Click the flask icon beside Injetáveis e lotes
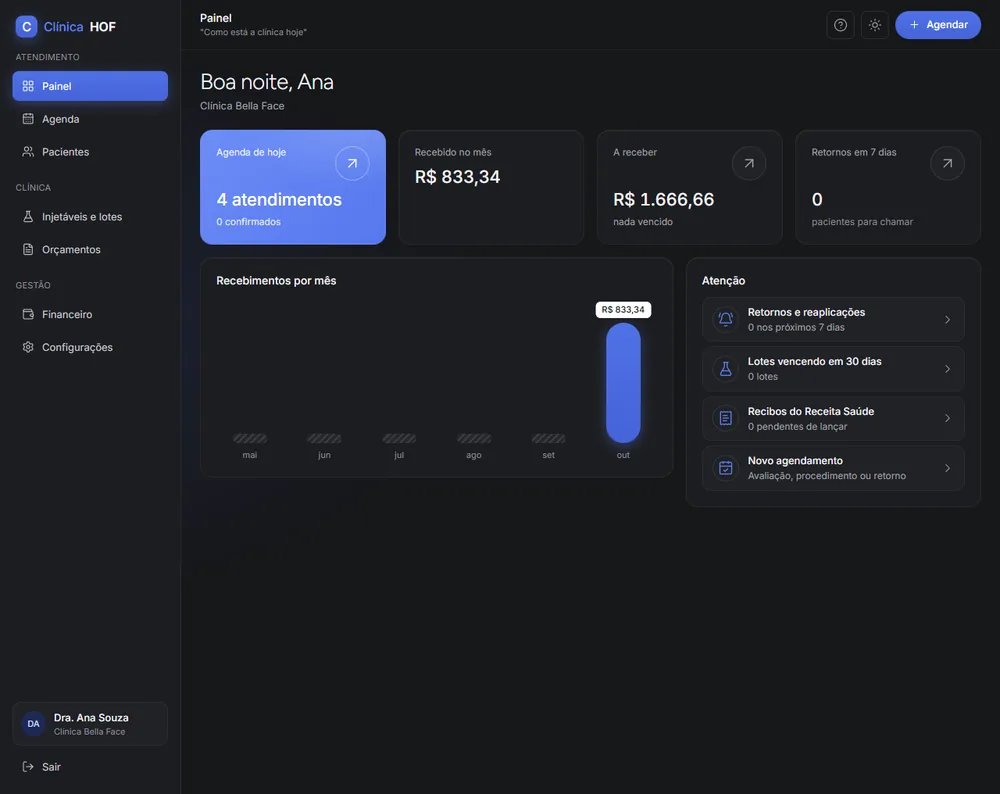1000x794 pixels. pyautogui.click(x=28, y=216)
